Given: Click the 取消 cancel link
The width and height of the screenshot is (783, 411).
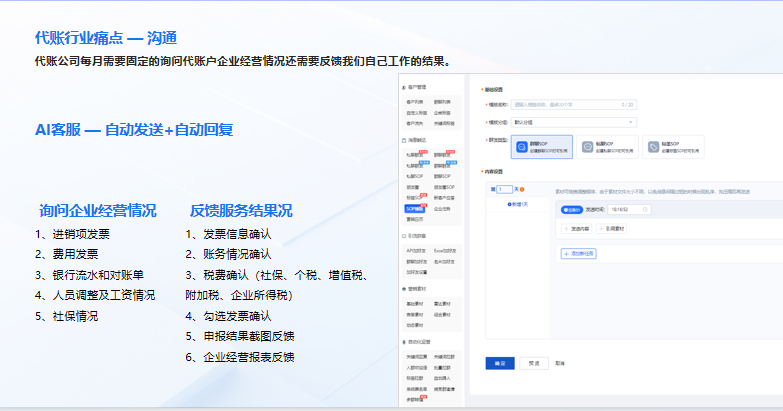Looking at the screenshot, I should click(560, 363).
